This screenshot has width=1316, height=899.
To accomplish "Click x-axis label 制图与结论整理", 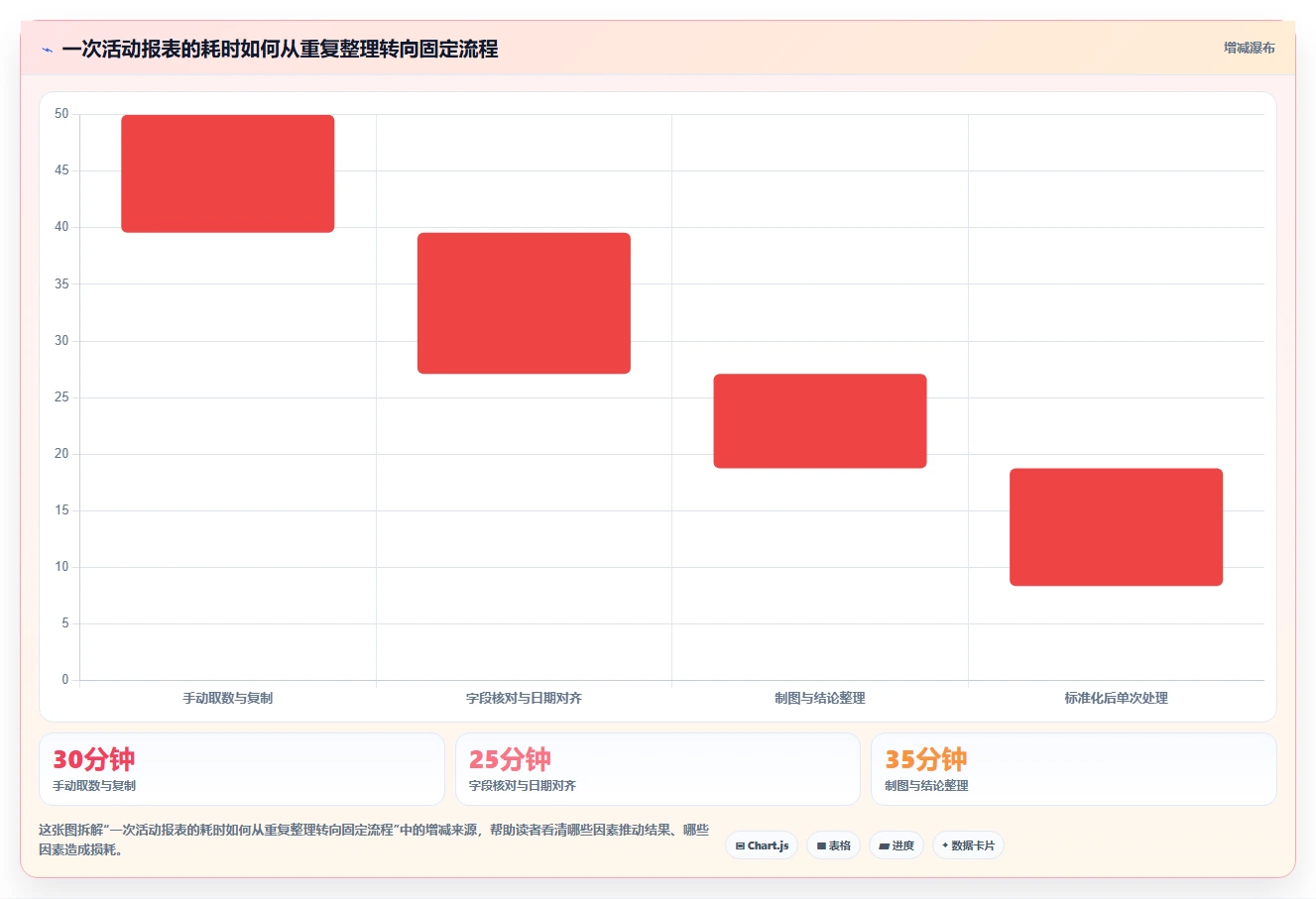I will [820, 698].
